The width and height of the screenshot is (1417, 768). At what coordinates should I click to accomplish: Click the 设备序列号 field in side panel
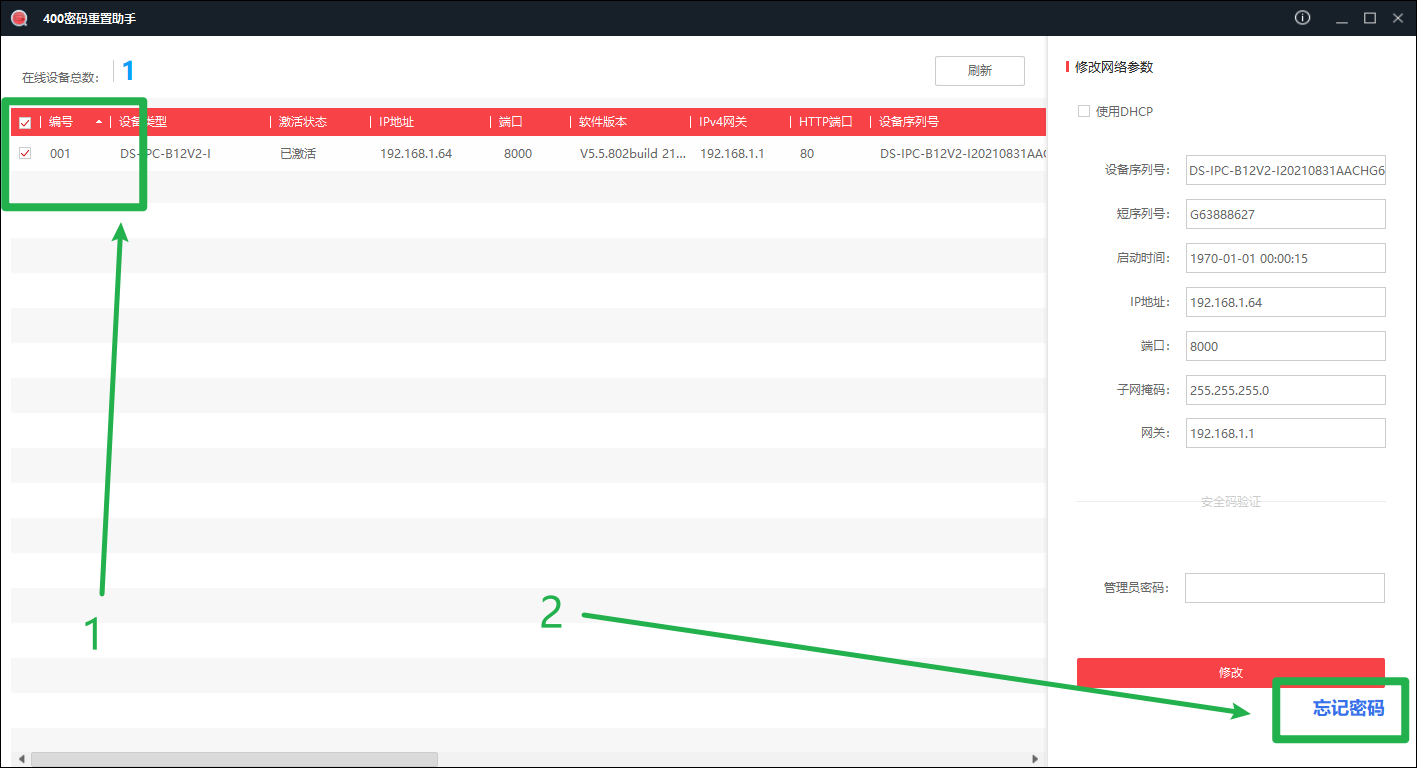coord(1286,170)
